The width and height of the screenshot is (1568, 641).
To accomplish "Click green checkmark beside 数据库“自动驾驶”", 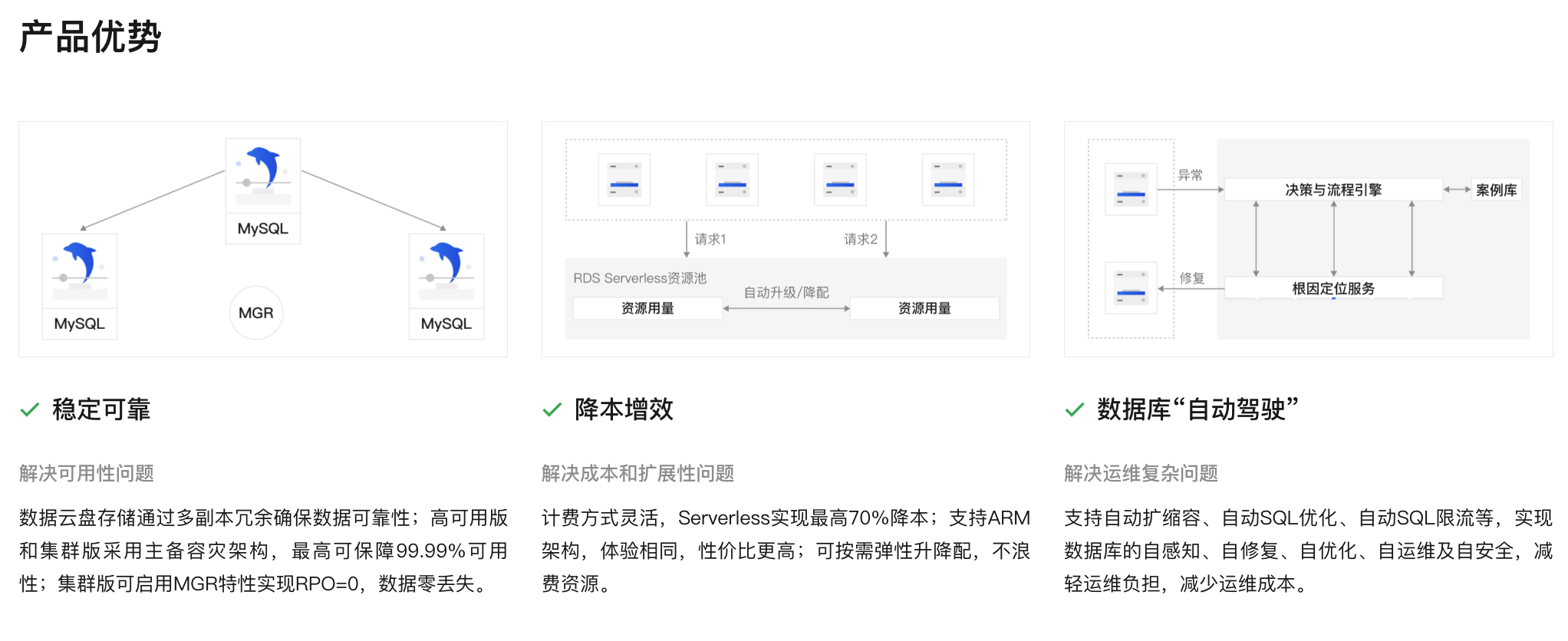I will [1075, 410].
